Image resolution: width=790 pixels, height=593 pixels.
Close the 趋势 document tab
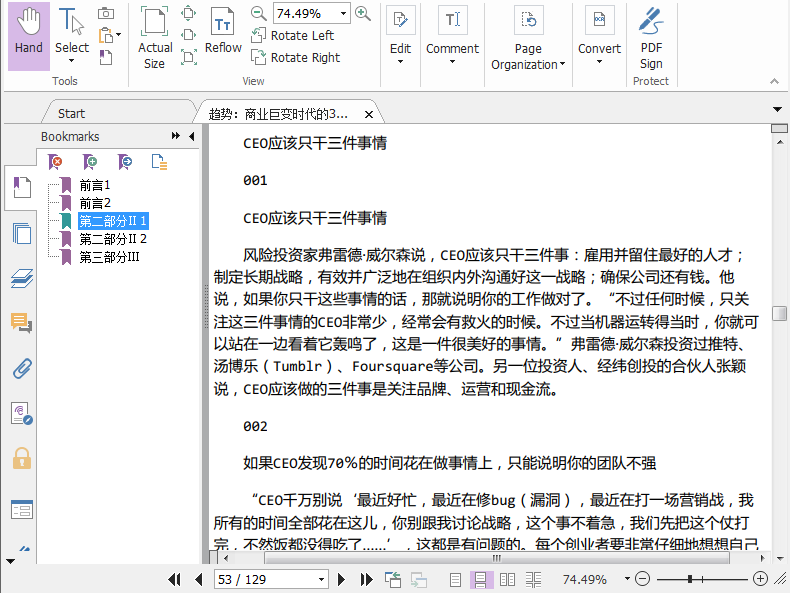(369, 114)
